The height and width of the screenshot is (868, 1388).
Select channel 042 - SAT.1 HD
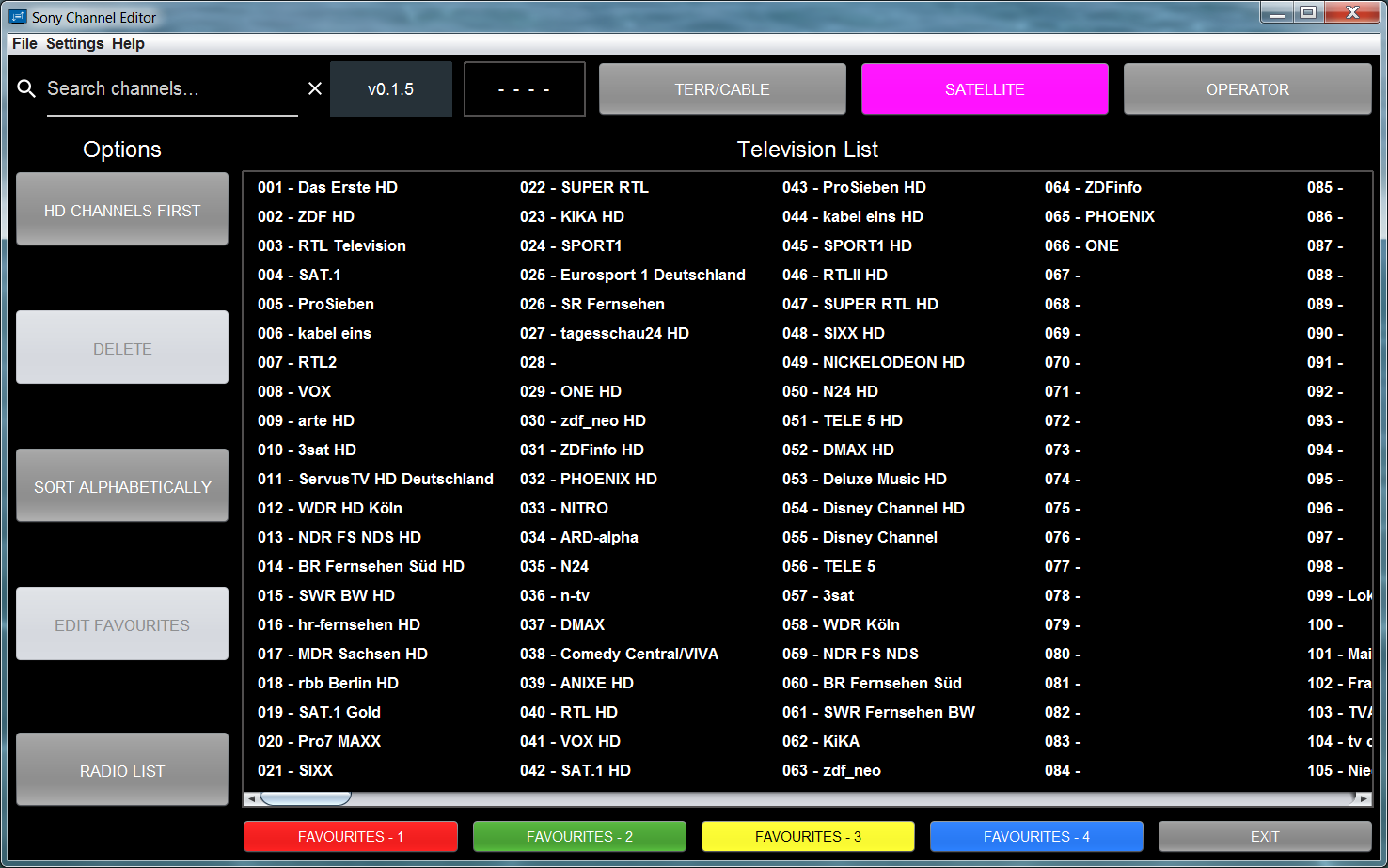(576, 770)
